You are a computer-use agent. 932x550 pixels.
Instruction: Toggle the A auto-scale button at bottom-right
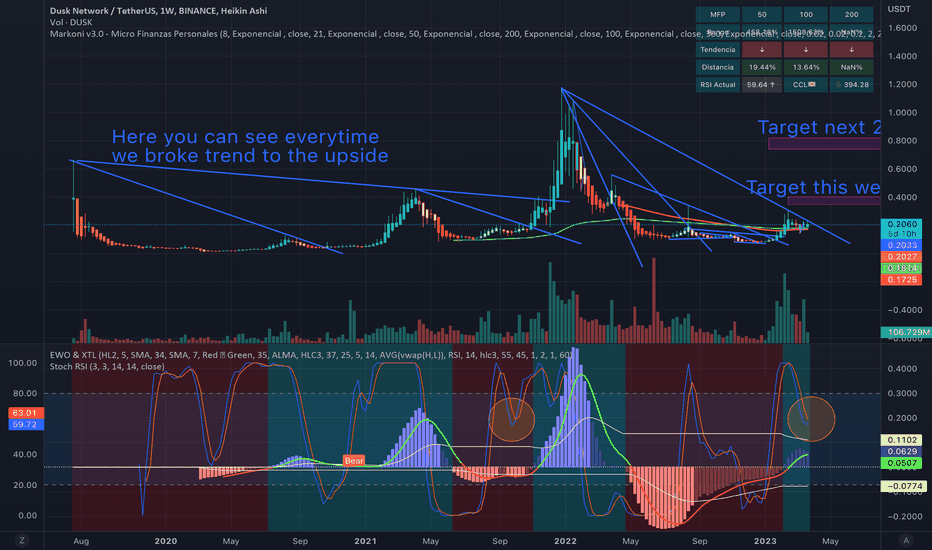coord(906,540)
